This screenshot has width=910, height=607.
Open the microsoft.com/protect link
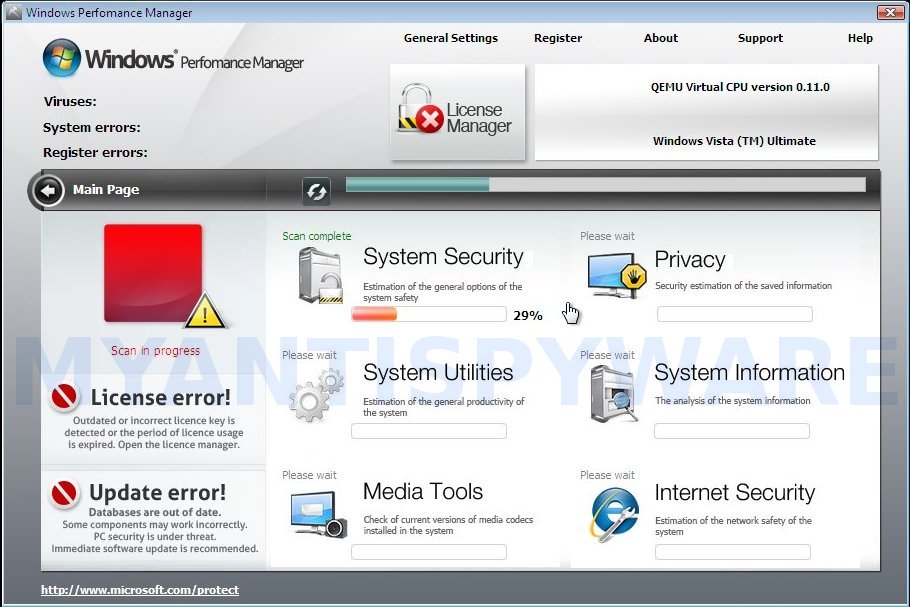[x=140, y=590]
